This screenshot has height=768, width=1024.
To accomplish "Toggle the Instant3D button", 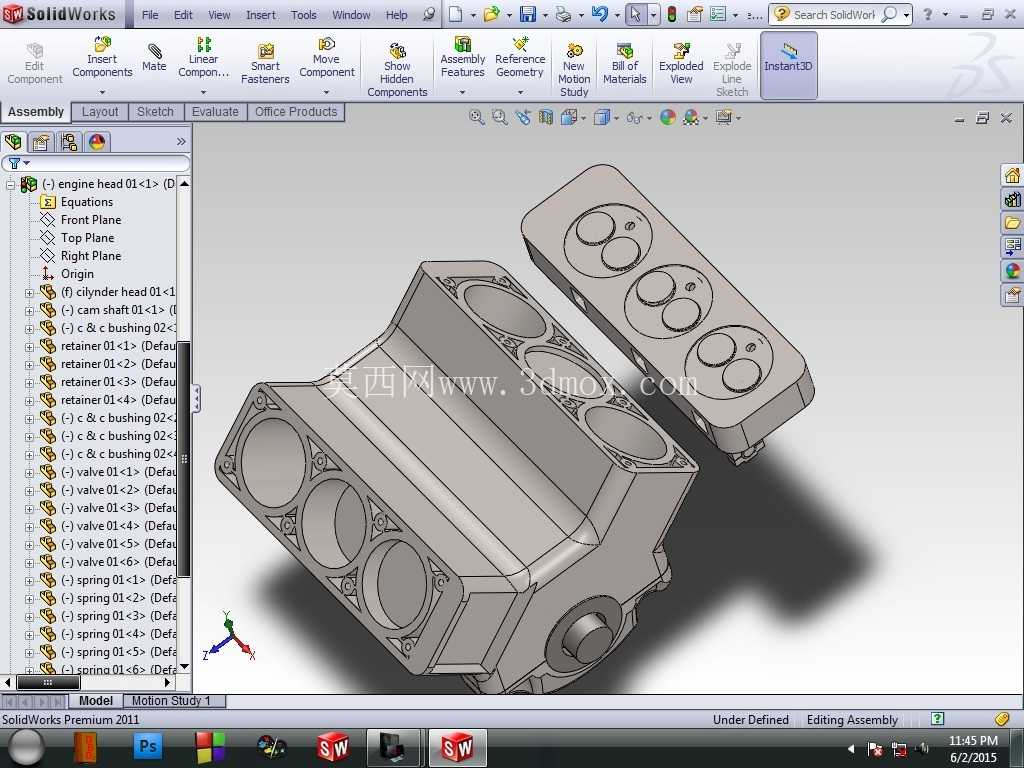I will point(788,65).
